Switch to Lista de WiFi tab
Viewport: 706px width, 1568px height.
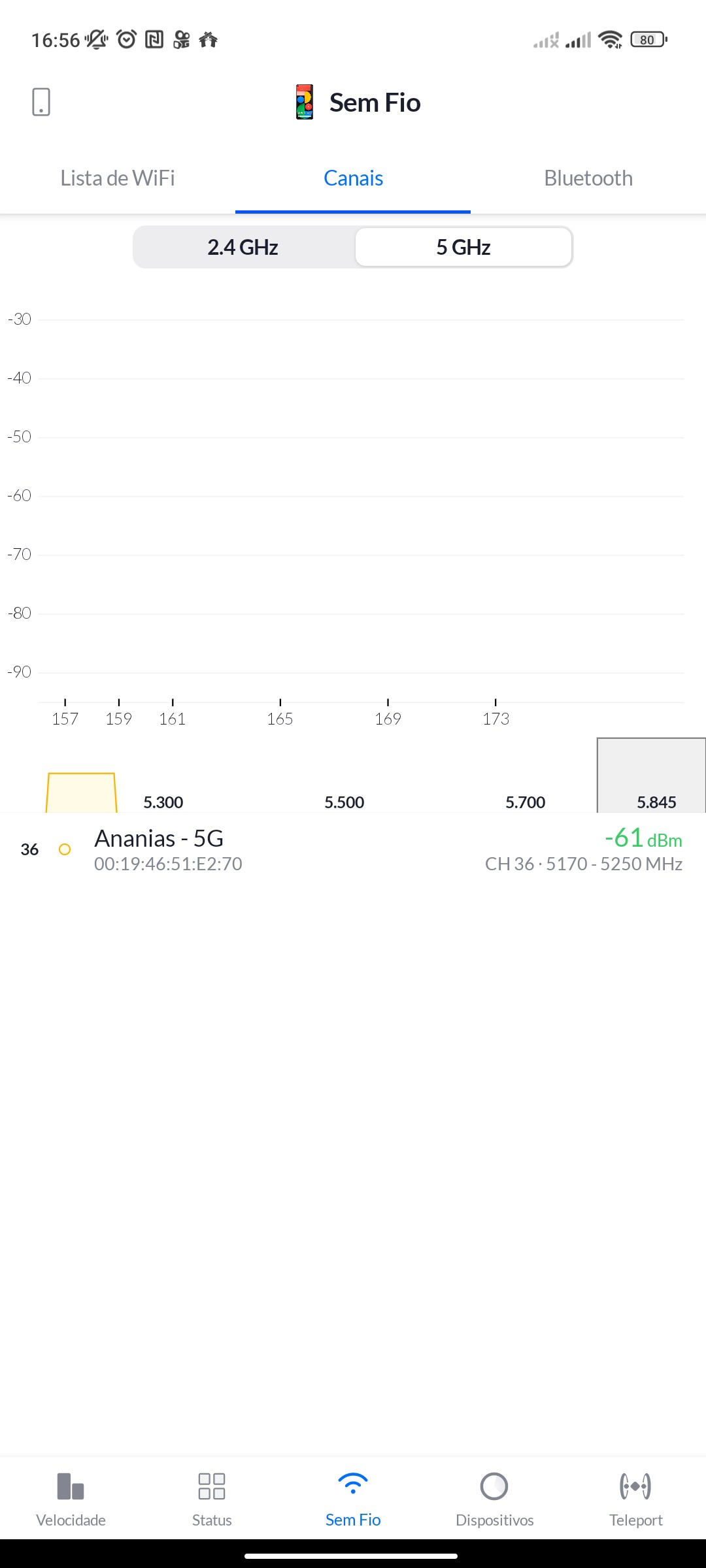click(x=118, y=178)
